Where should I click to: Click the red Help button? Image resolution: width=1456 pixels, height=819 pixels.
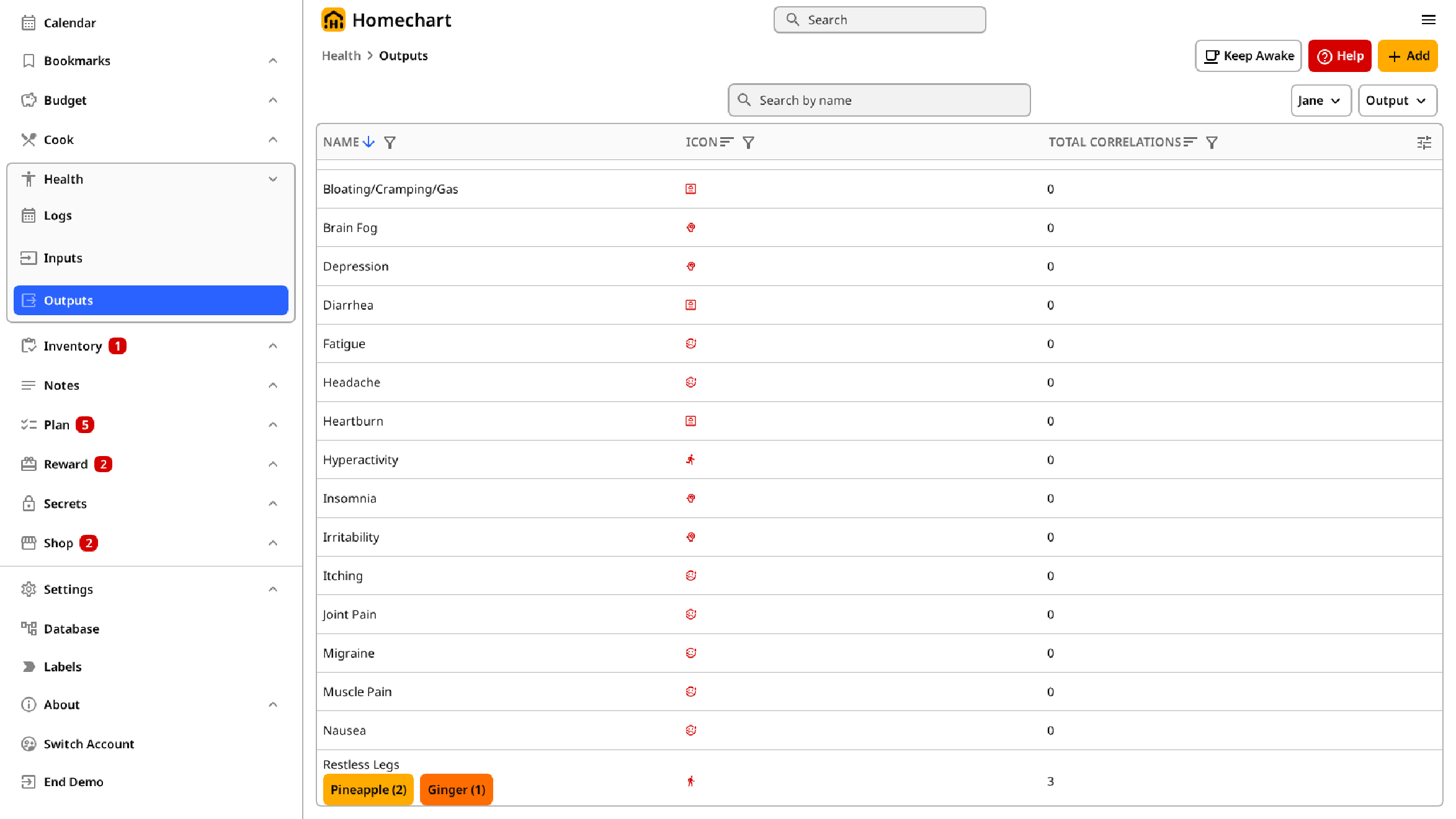pyautogui.click(x=1339, y=56)
